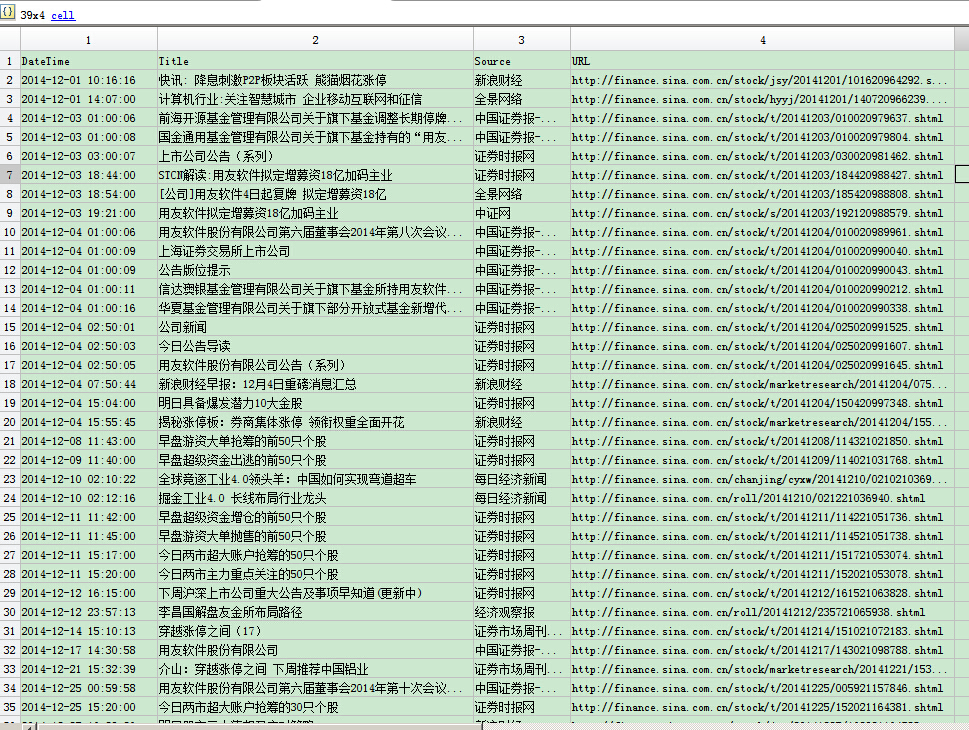
Task: Select title 新浪财经早报：12月4日重磅消息汇总
Action: tap(315, 384)
